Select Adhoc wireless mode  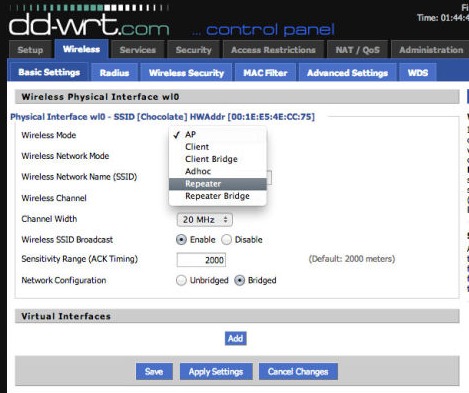point(218,171)
